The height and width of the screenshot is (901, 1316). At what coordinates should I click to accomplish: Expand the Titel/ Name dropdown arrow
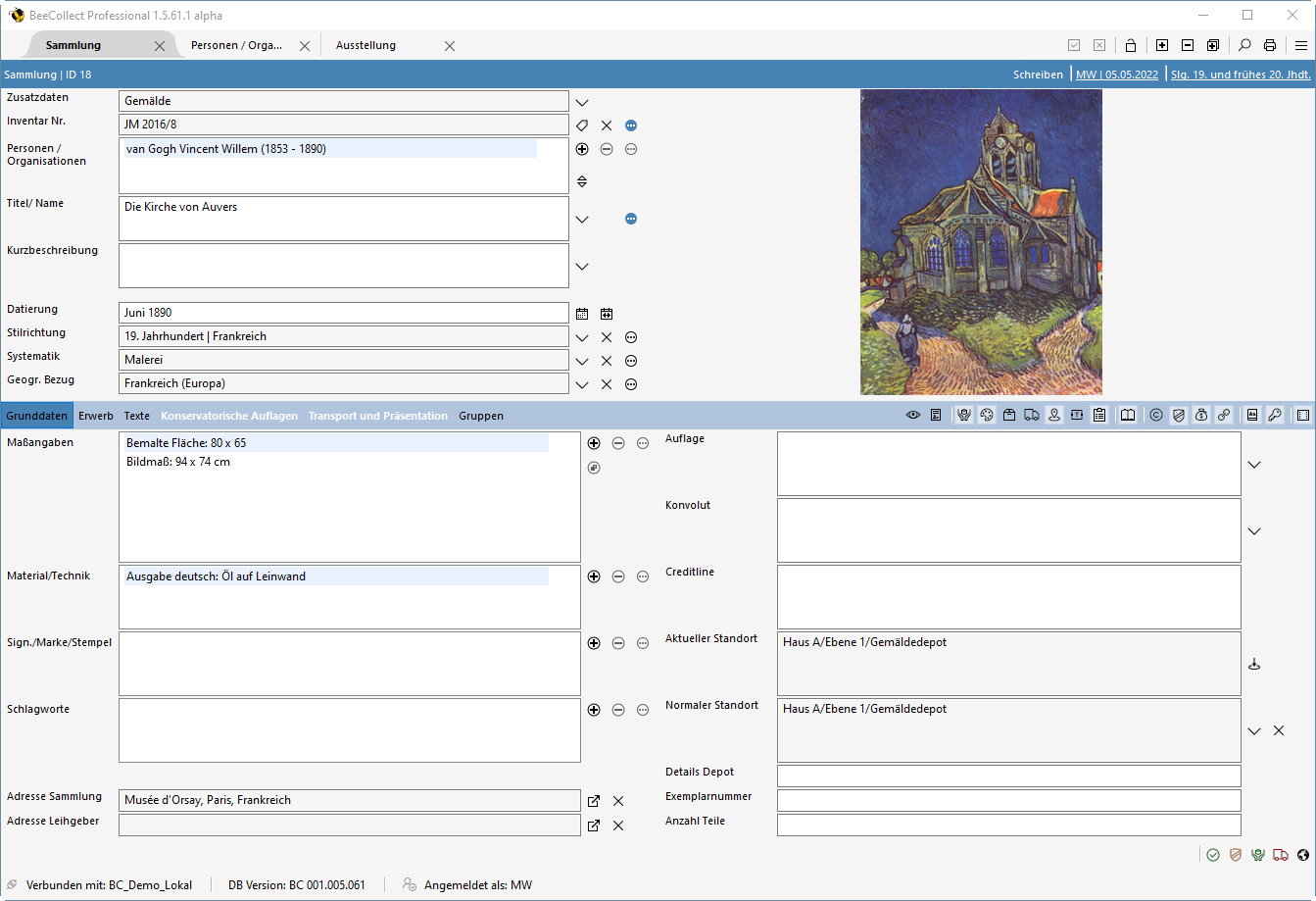[x=582, y=220]
